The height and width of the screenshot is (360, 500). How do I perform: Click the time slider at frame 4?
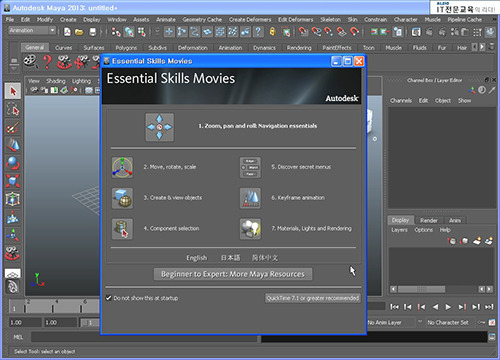point(53,306)
